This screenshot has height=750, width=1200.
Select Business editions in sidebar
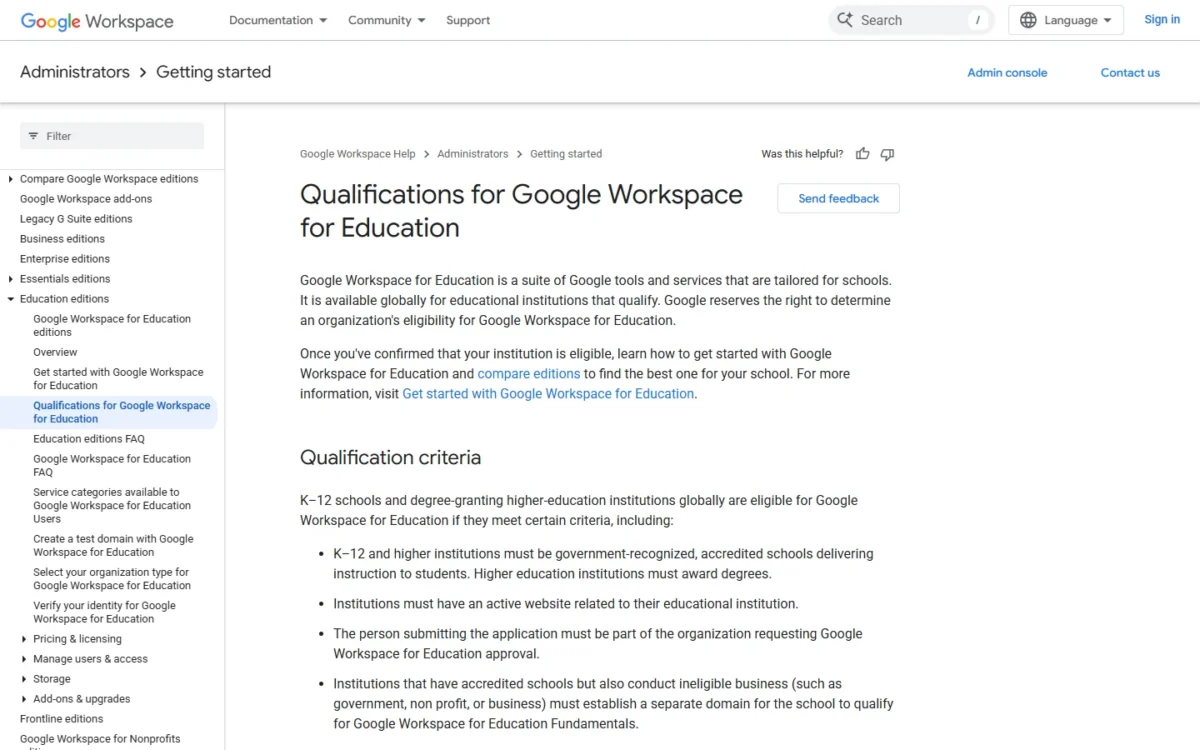(x=62, y=239)
